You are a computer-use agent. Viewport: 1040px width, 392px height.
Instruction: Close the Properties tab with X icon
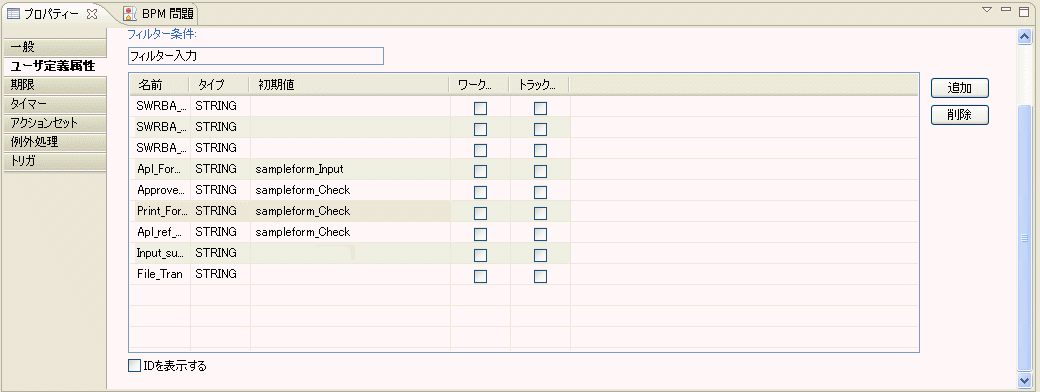(x=93, y=13)
